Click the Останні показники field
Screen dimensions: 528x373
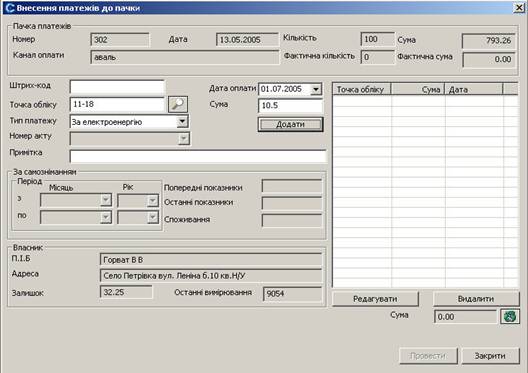[292, 203]
